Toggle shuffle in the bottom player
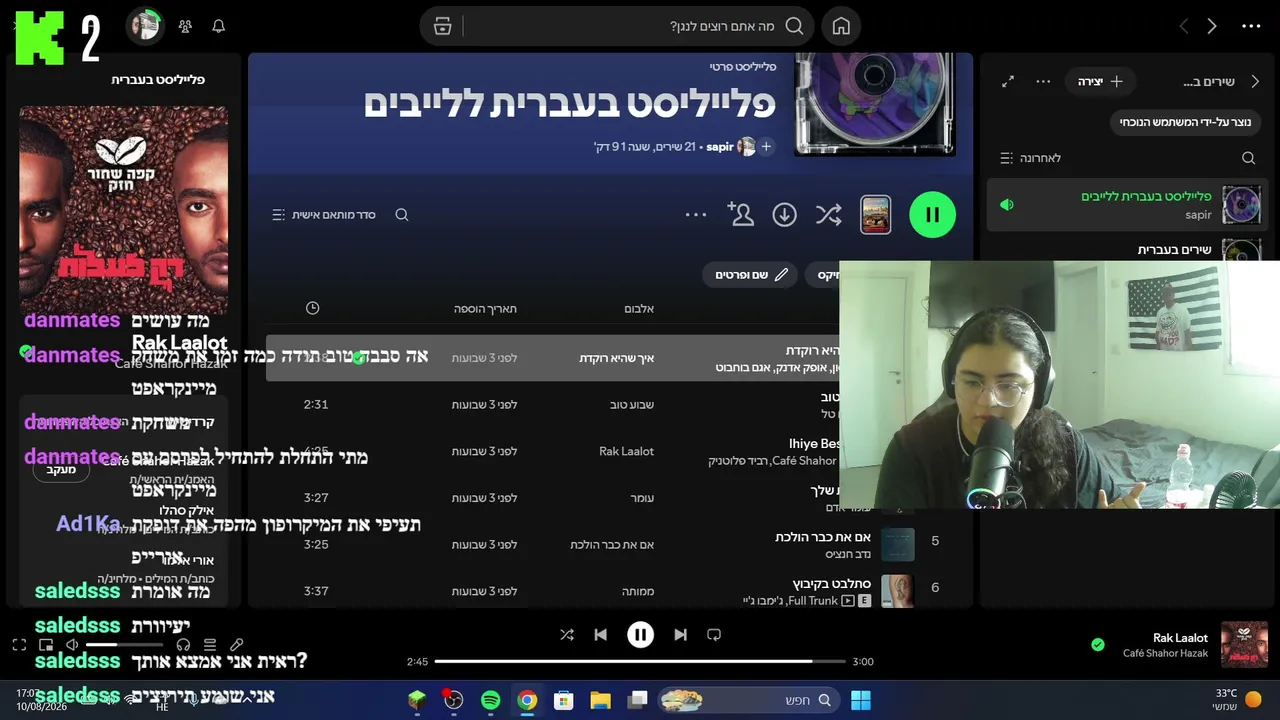This screenshot has width=1280, height=720. [567, 634]
